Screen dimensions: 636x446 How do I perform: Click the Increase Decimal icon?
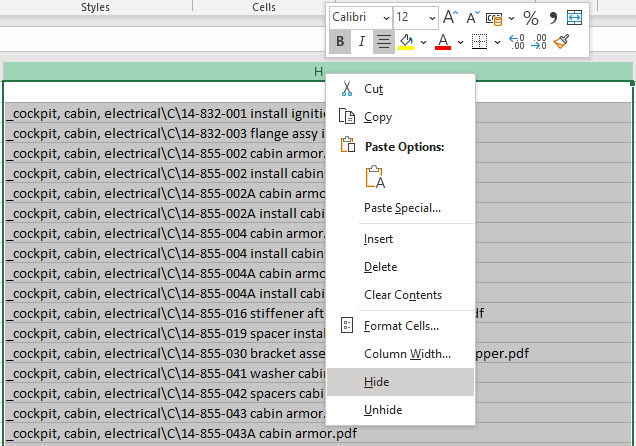pos(517,42)
